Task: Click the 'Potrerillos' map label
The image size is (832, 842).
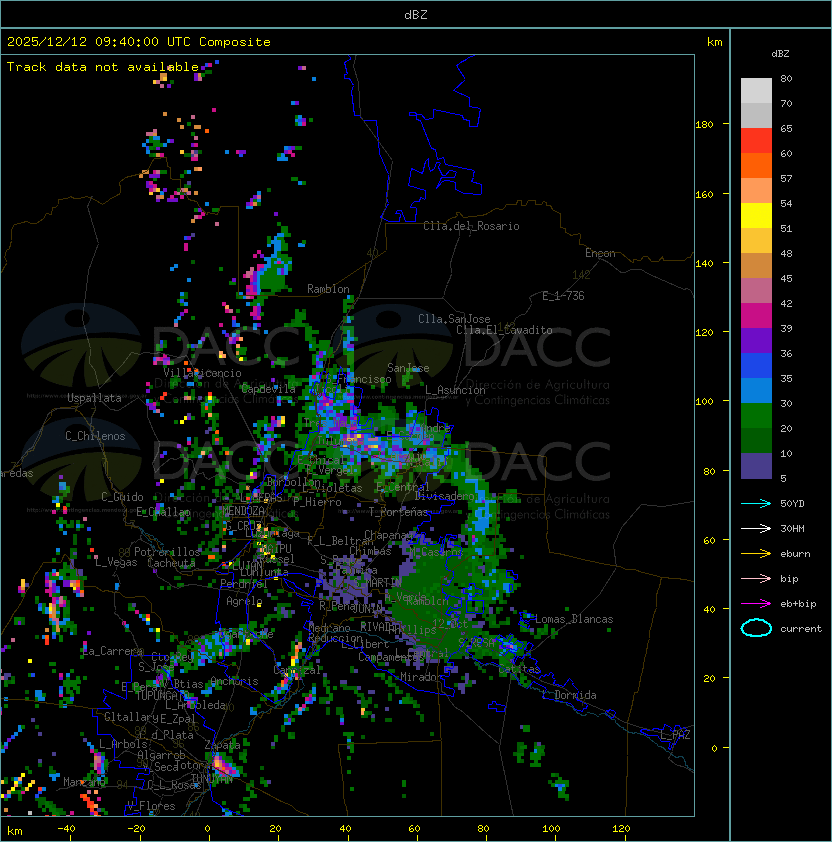Action: [167, 551]
